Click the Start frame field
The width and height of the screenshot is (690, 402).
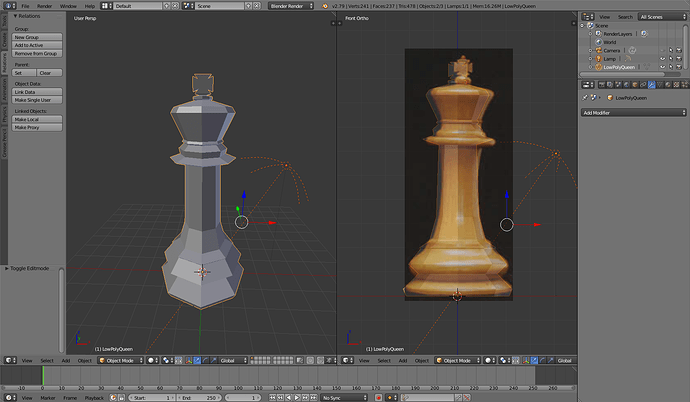pos(152,398)
